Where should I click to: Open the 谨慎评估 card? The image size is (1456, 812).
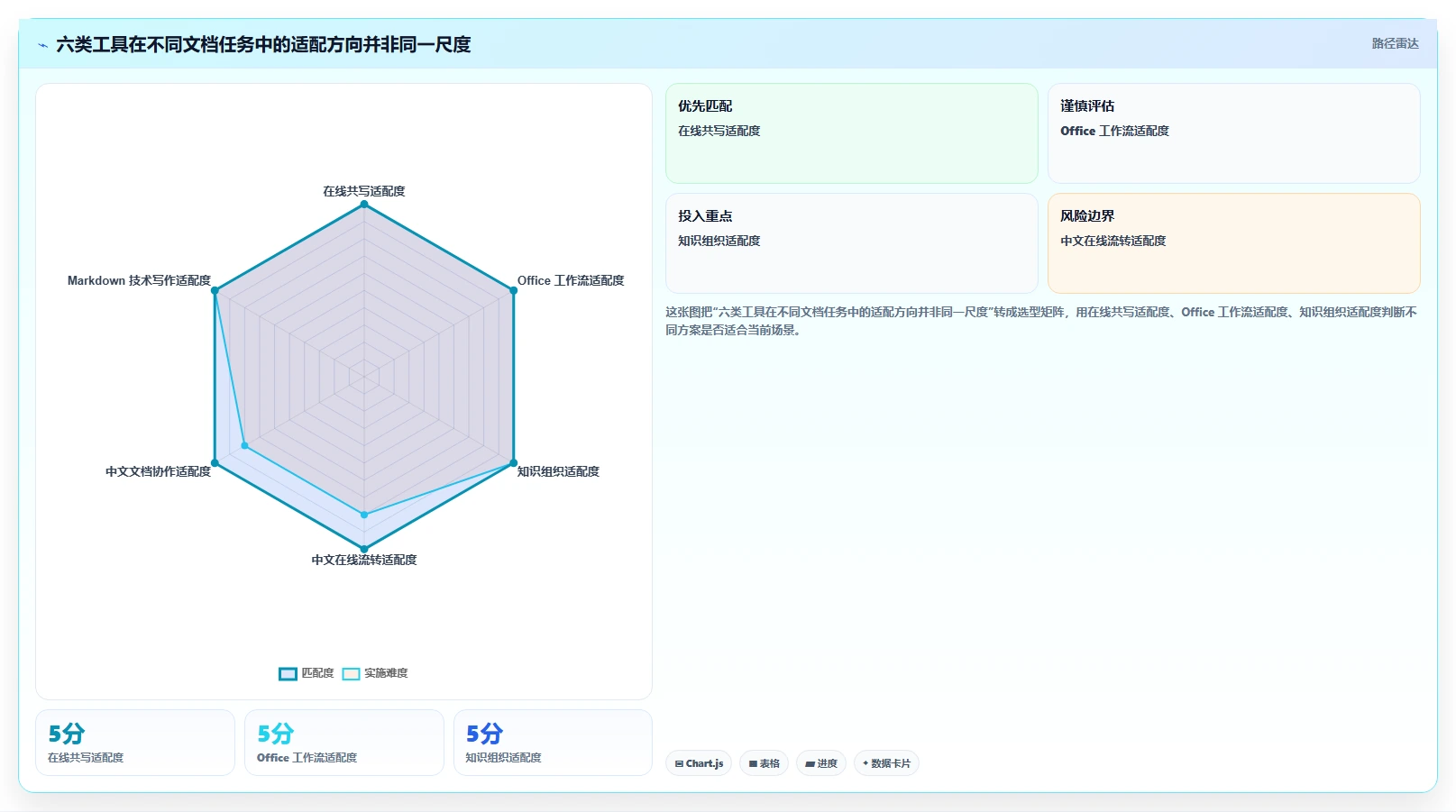pyautogui.click(x=1233, y=133)
